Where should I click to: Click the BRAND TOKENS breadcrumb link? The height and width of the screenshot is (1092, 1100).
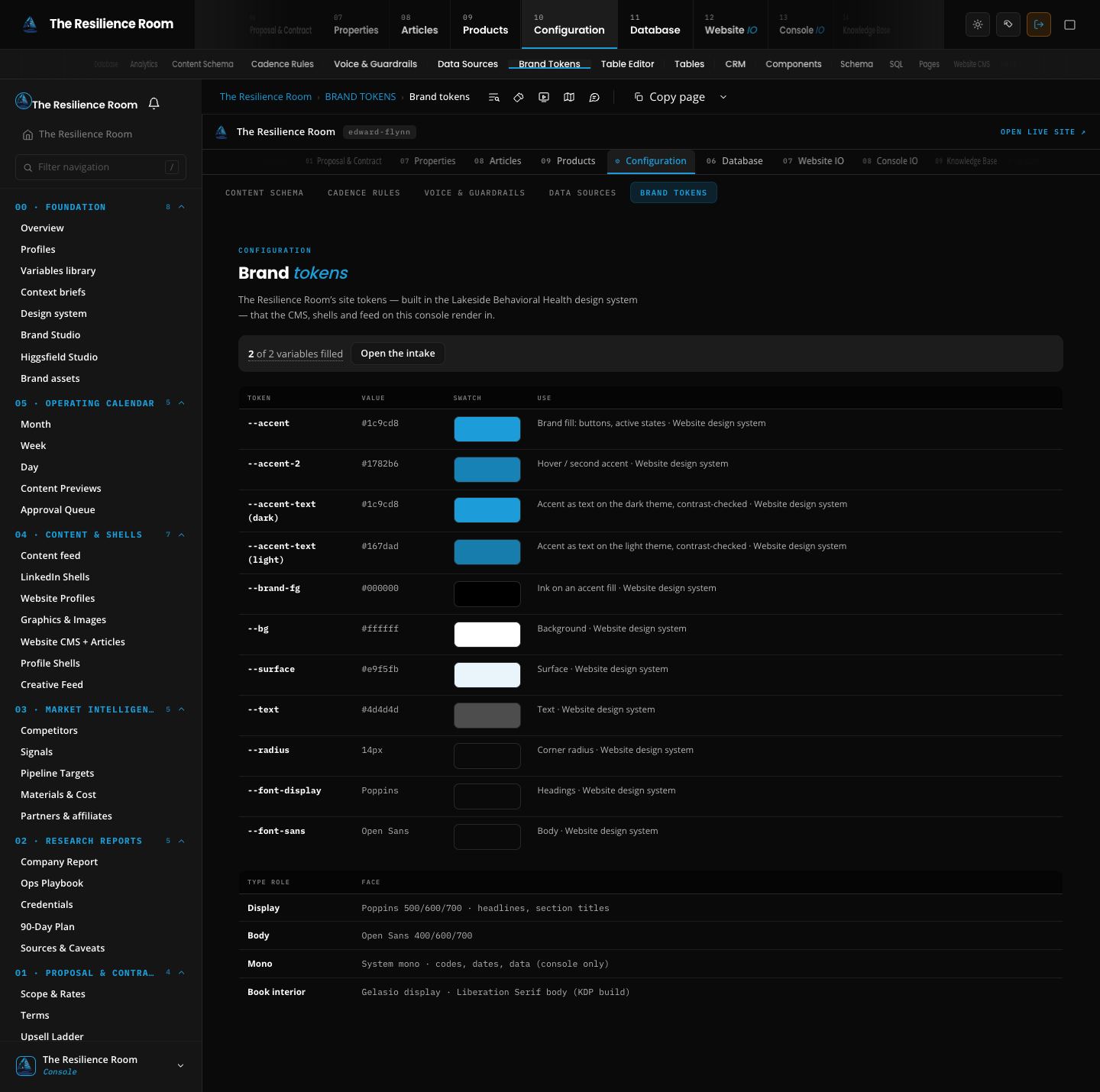361,97
